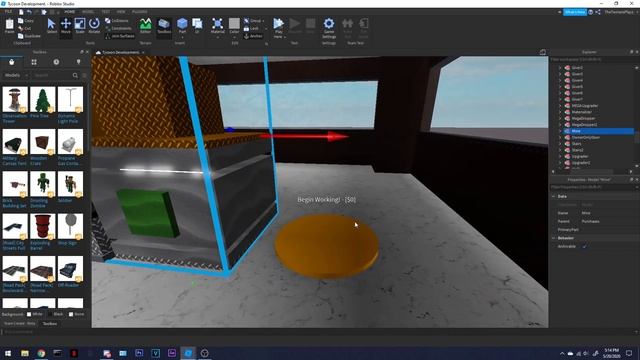Click the Cut button

tap(25, 29)
